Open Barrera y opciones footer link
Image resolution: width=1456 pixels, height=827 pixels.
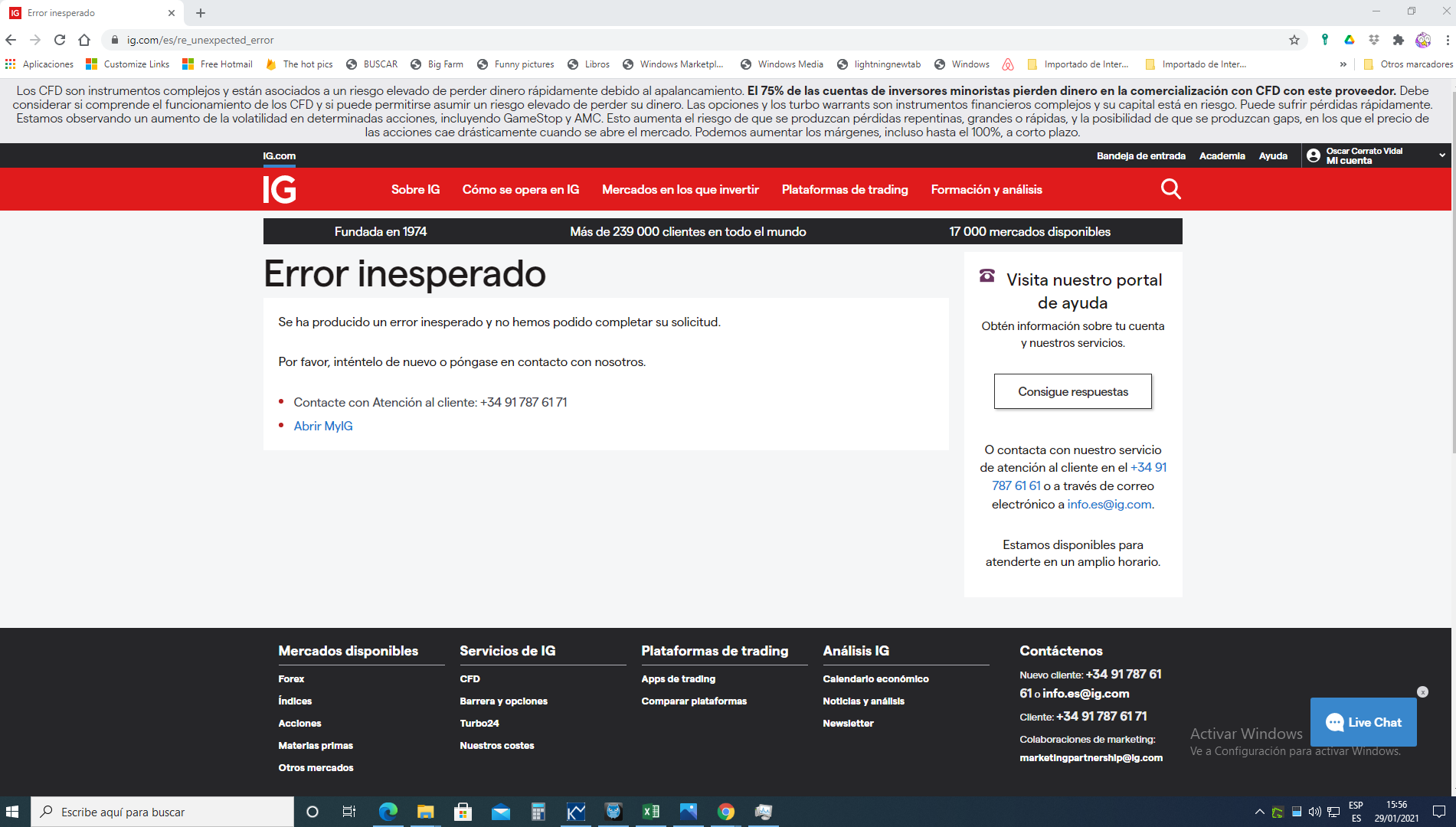pos(503,701)
